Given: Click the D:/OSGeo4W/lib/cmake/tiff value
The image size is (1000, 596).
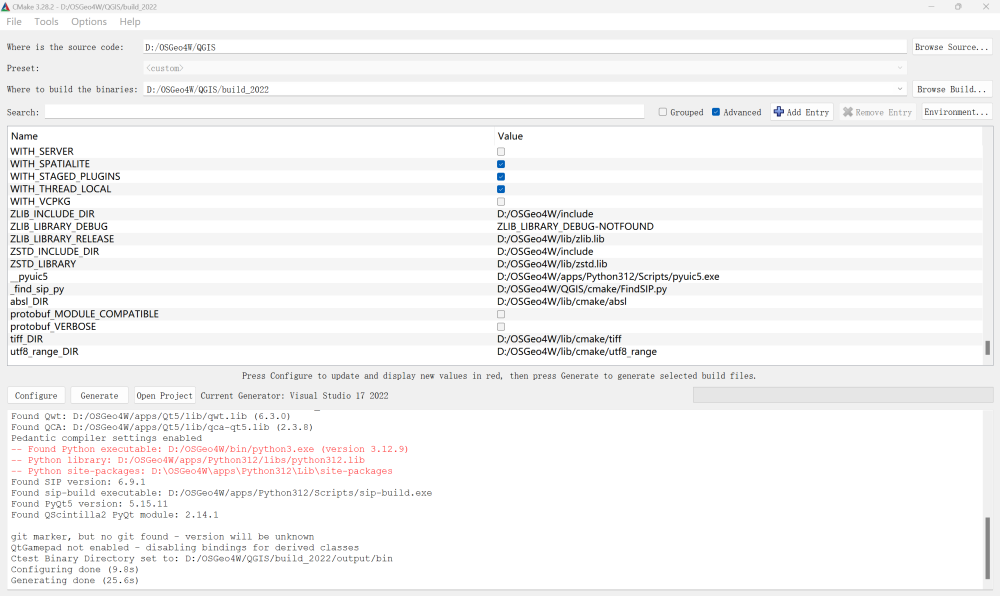Looking at the screenshot, I should pos(559,339).
